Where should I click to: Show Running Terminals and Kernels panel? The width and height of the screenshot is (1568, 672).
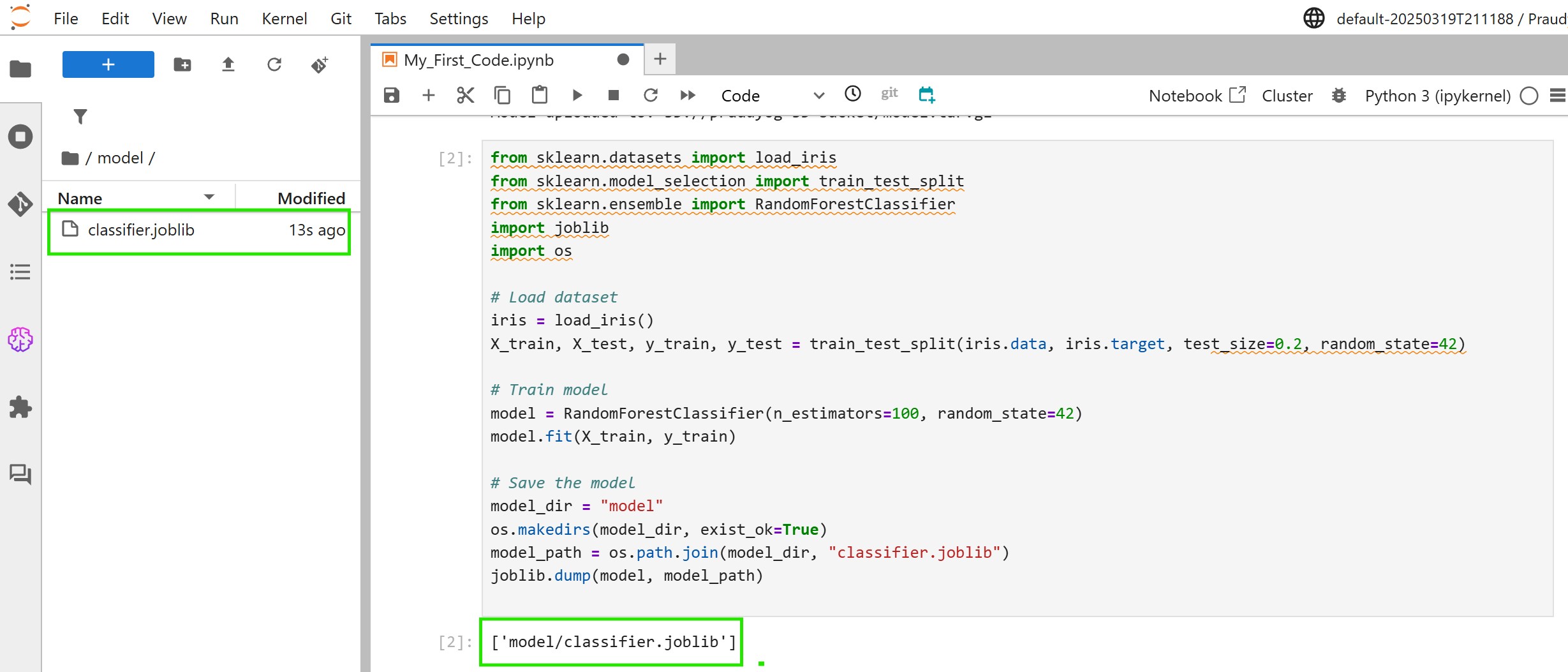click(20, 137)
